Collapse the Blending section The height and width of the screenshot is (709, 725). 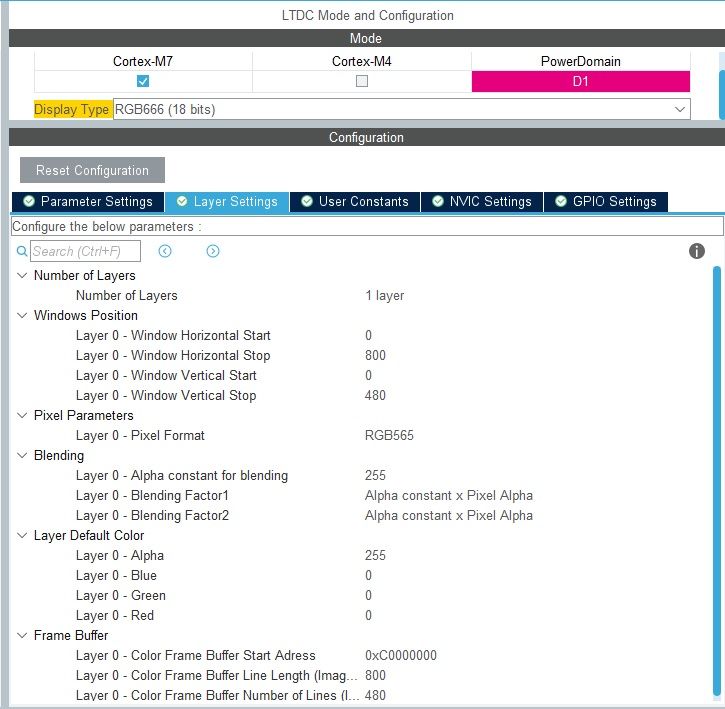click(22, 456)
